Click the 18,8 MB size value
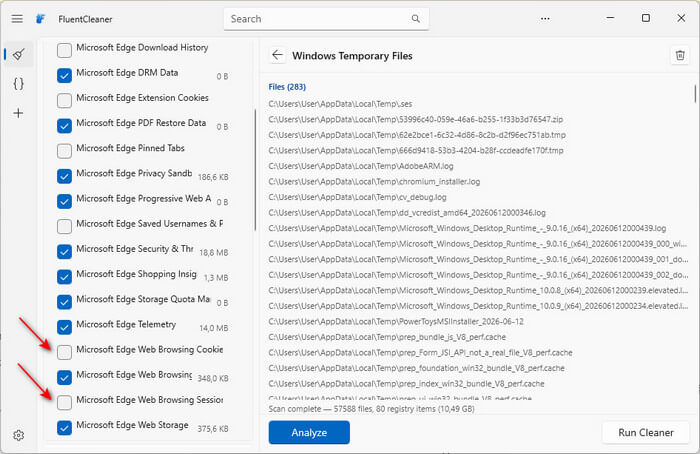 click(213, 253)
